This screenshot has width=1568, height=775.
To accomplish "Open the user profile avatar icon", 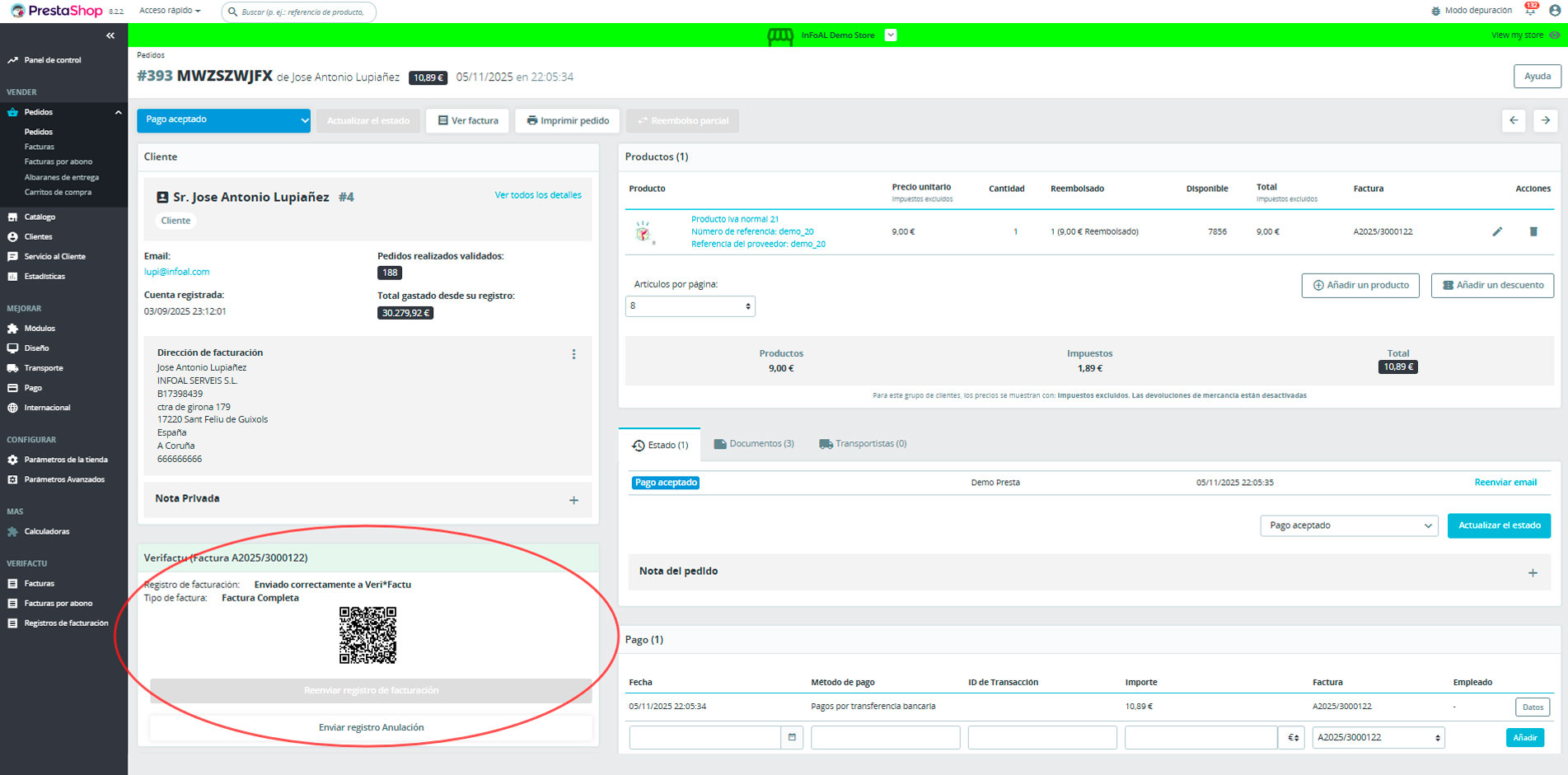I will (1554, 11).
